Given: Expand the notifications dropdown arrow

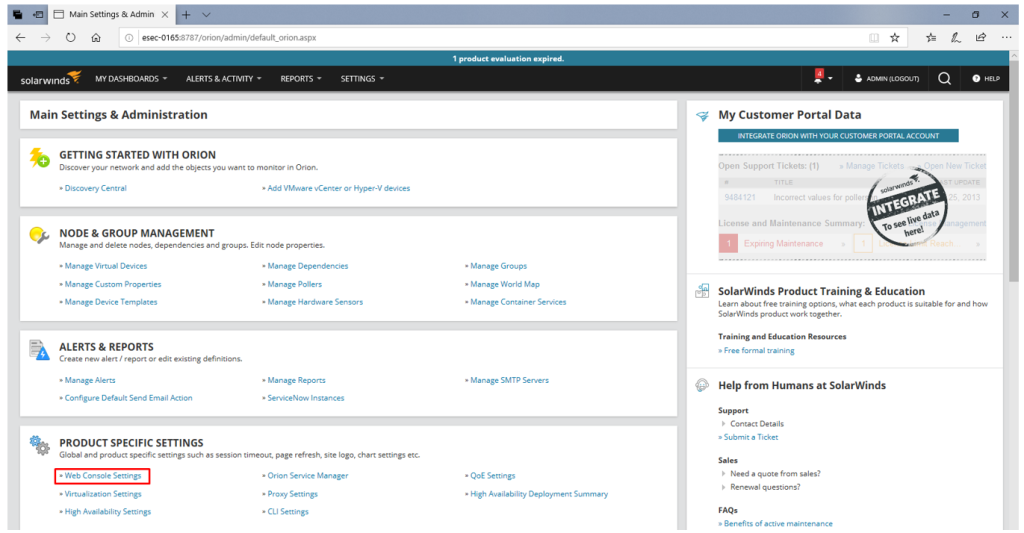Looking at the screenshot, I should [x=830, y=78].
